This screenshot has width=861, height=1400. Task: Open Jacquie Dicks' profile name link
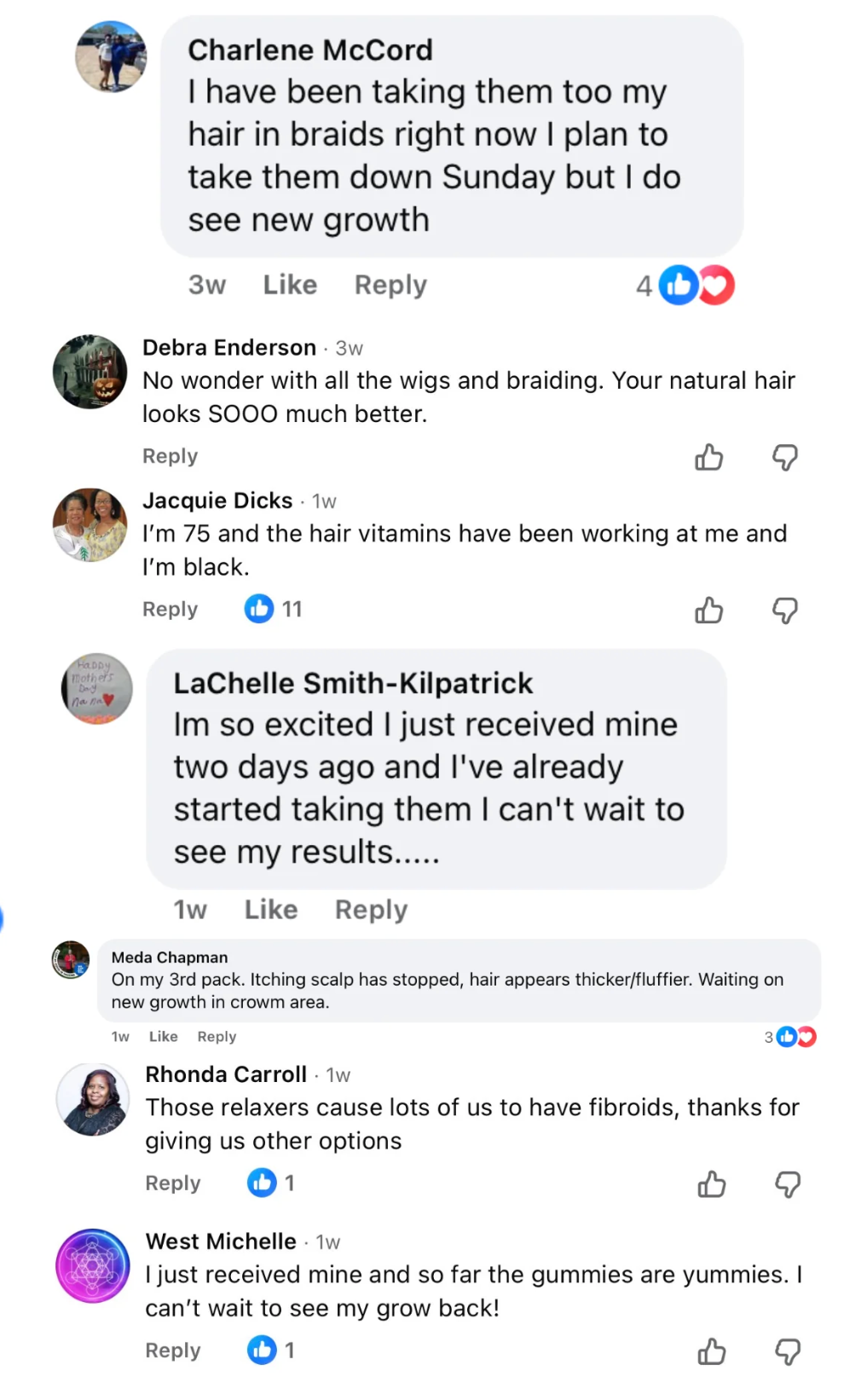click(217, 500)
